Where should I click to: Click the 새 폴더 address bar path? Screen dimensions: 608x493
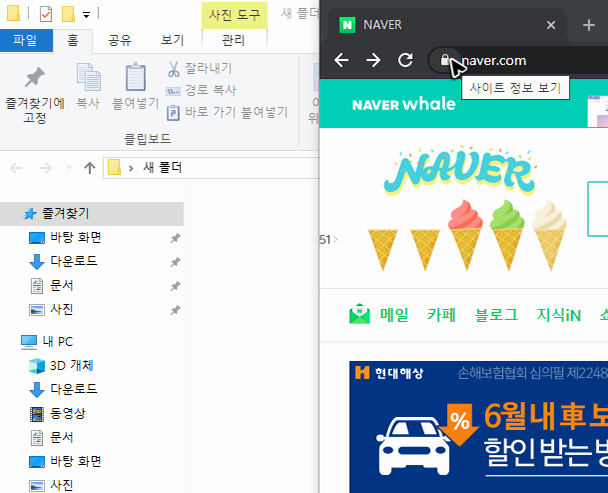coord(162,168)
